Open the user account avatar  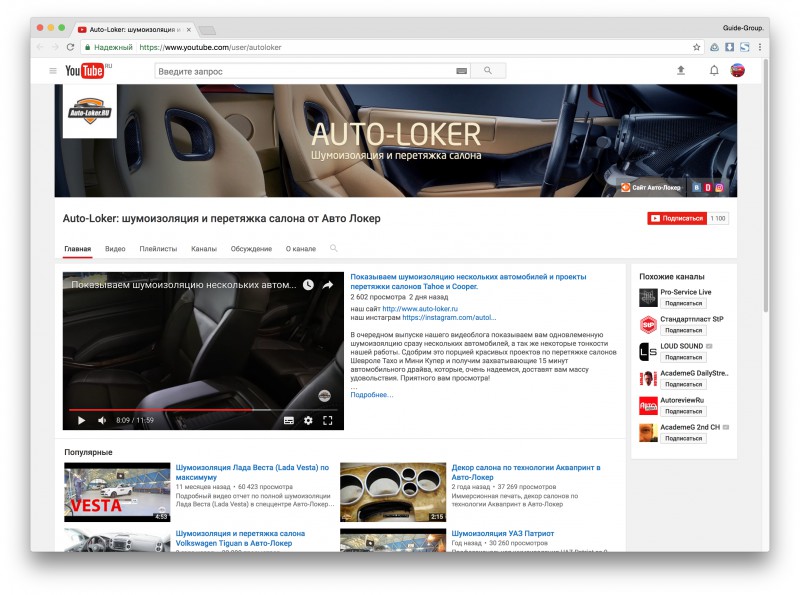[737, 70]
